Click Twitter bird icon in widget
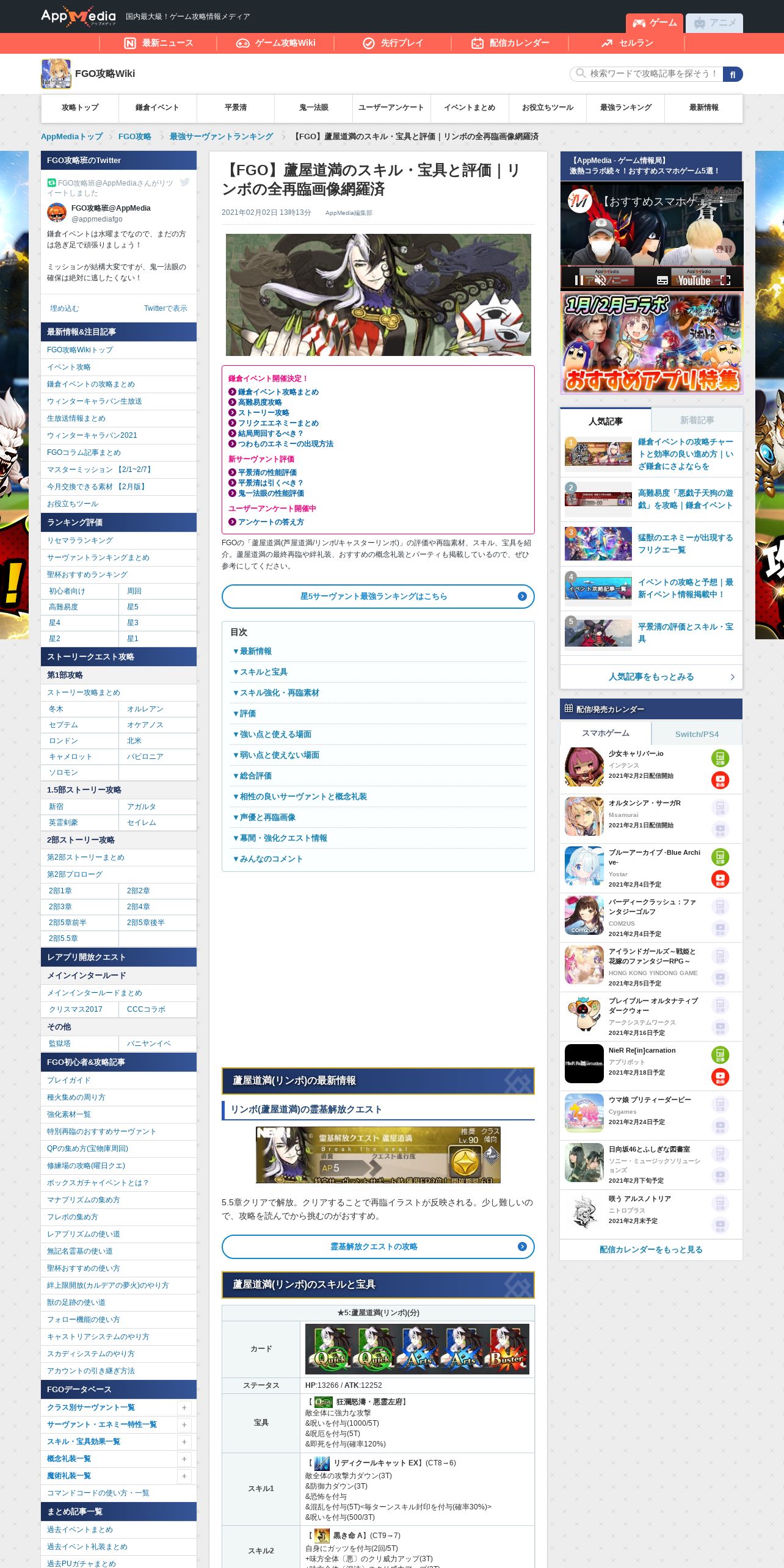Image resolution: width=784 pixels, height=1568 pixels. 184,182
